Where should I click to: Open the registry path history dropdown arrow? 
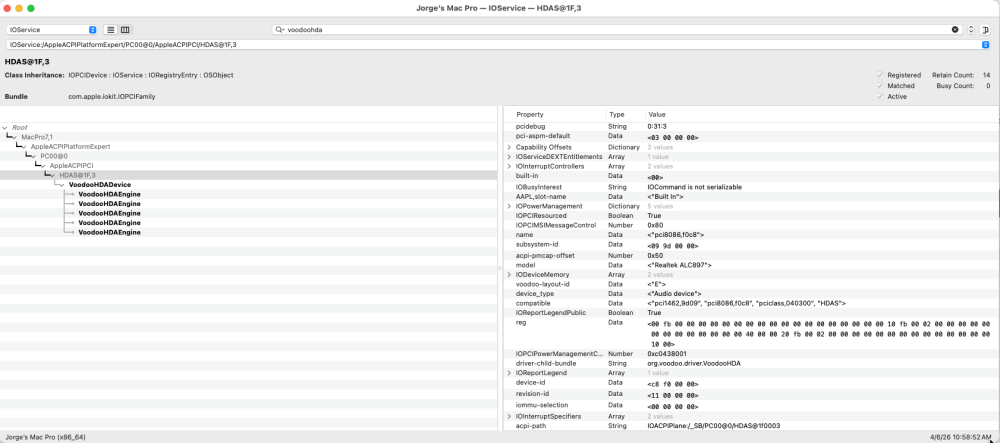click(985, 45)
